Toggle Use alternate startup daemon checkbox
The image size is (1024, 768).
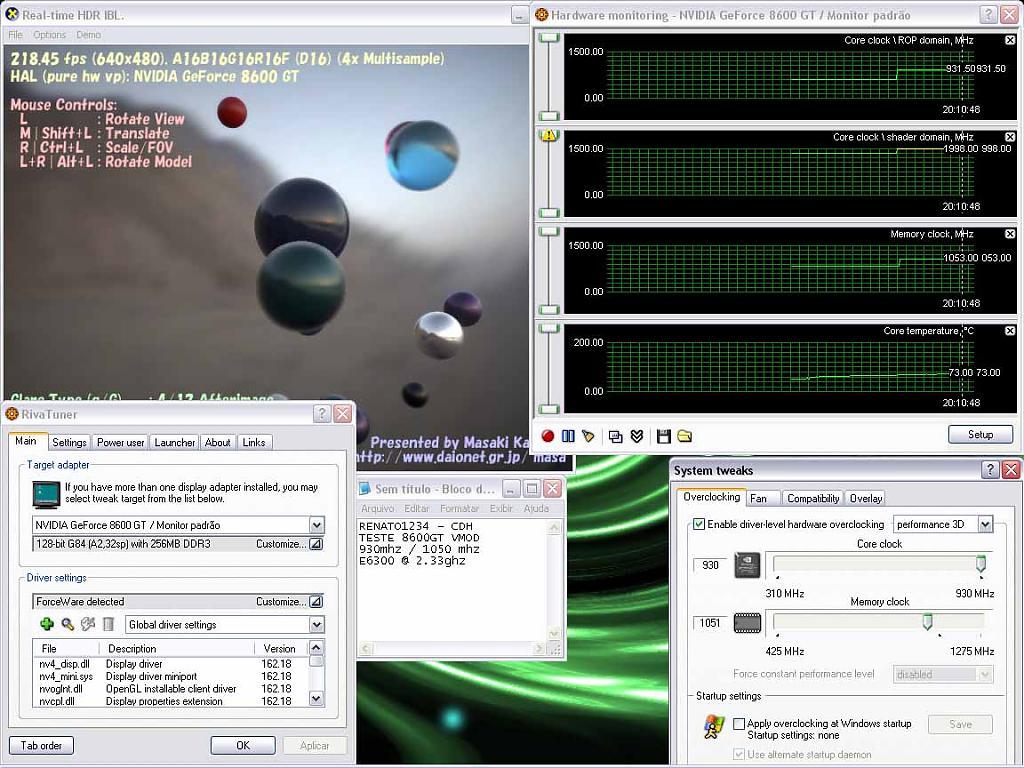pyautogui.click(x=739, y=754)
